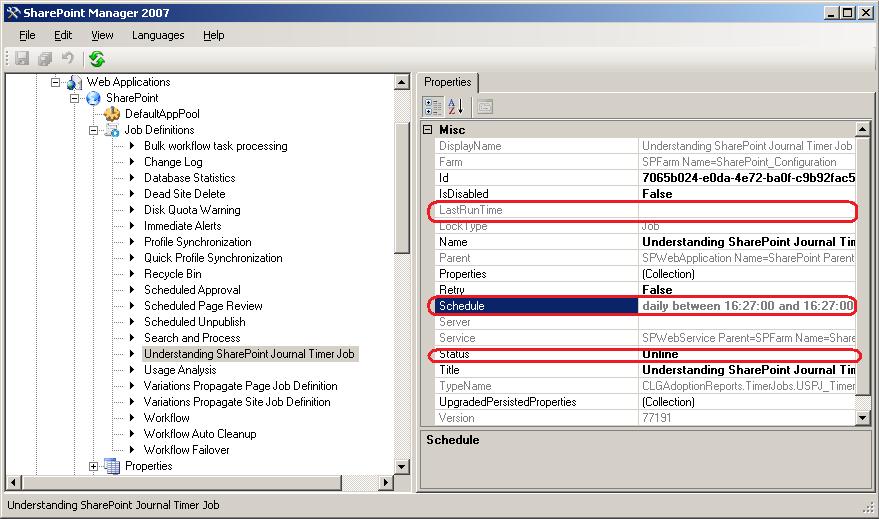Collapse the SharePoint tree node

pos(74,98)
